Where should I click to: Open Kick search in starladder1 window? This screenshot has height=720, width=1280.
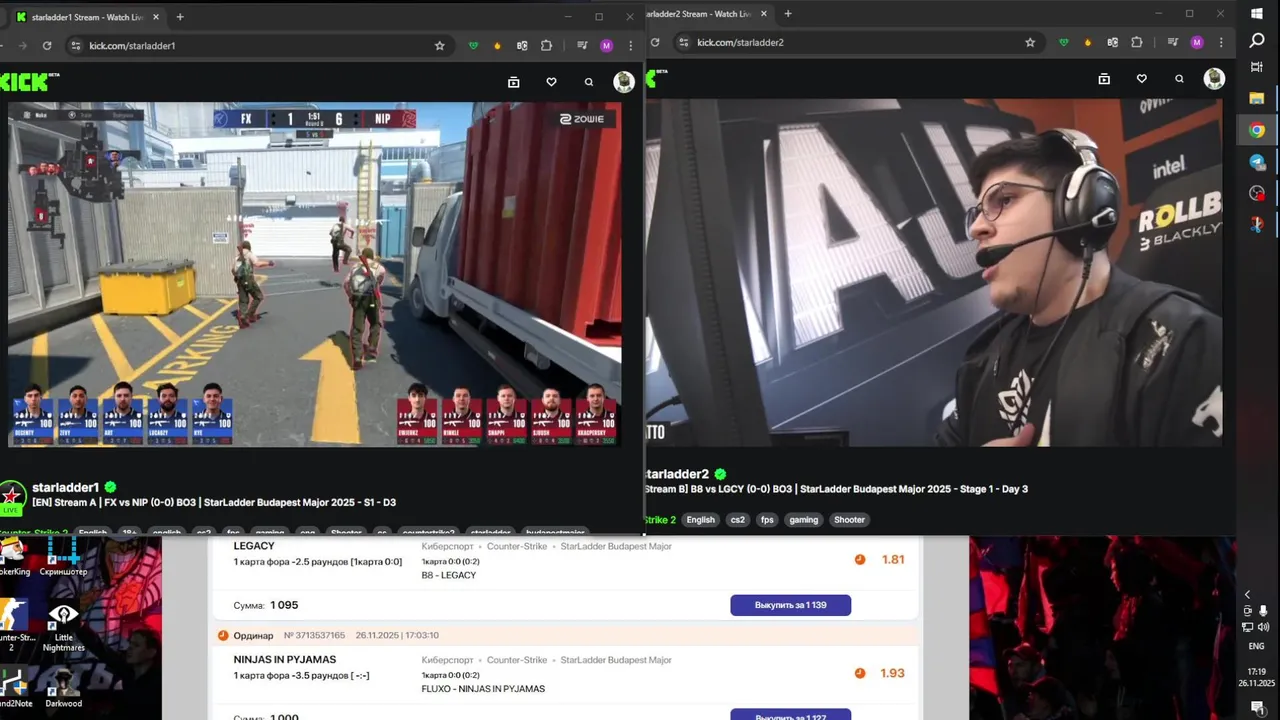[589, 82]
